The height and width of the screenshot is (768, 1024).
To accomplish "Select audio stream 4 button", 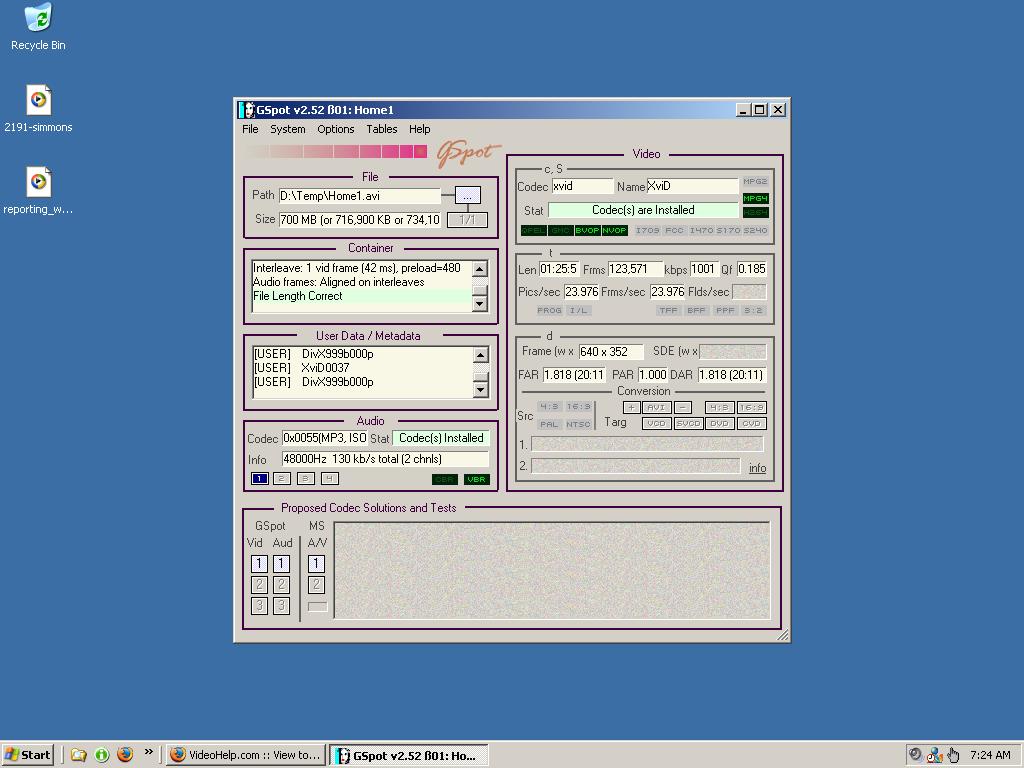I will pyautogui.click(x=329, y=479).
